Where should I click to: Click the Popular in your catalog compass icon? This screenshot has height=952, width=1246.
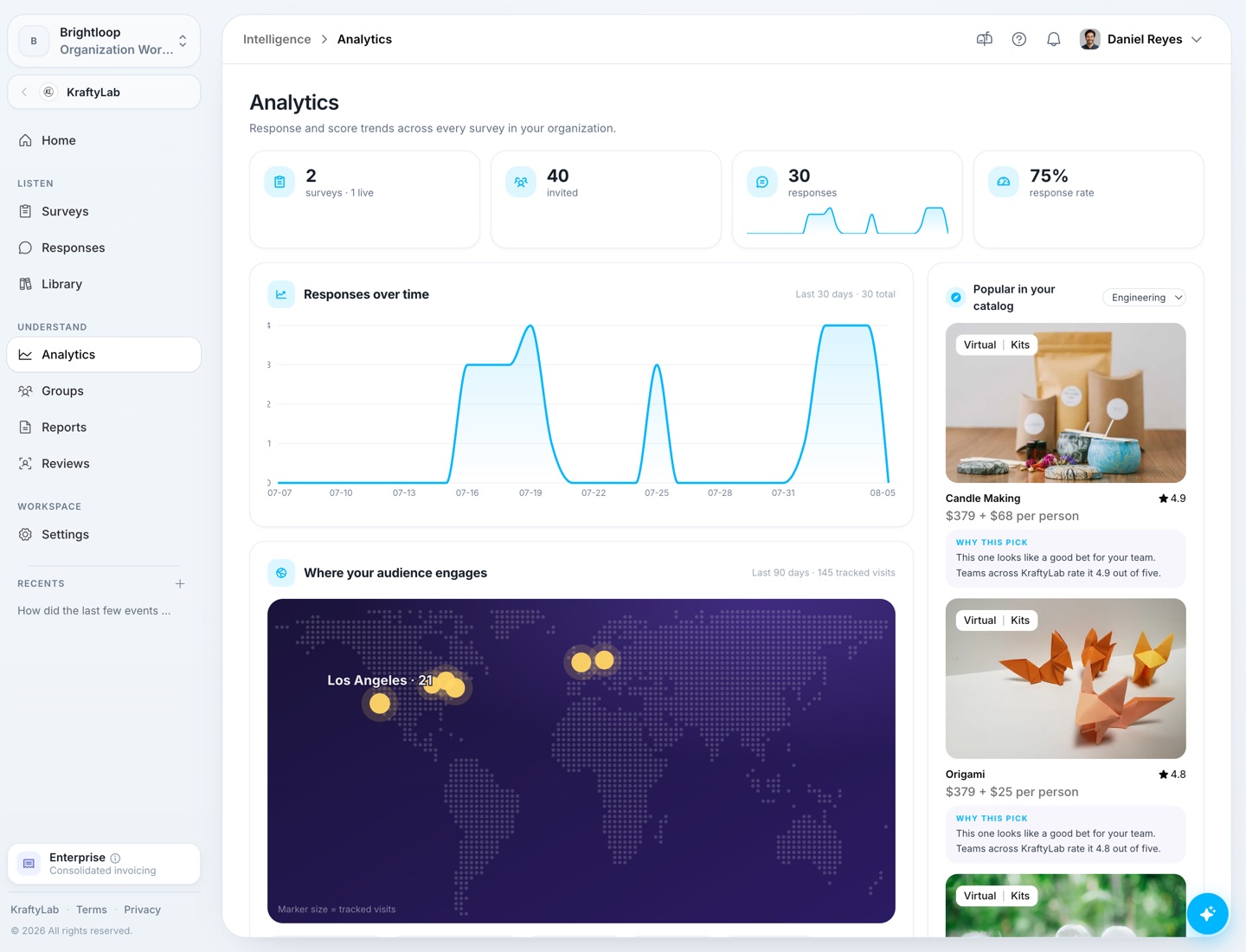pyautogui.click(x=956, y=298)
